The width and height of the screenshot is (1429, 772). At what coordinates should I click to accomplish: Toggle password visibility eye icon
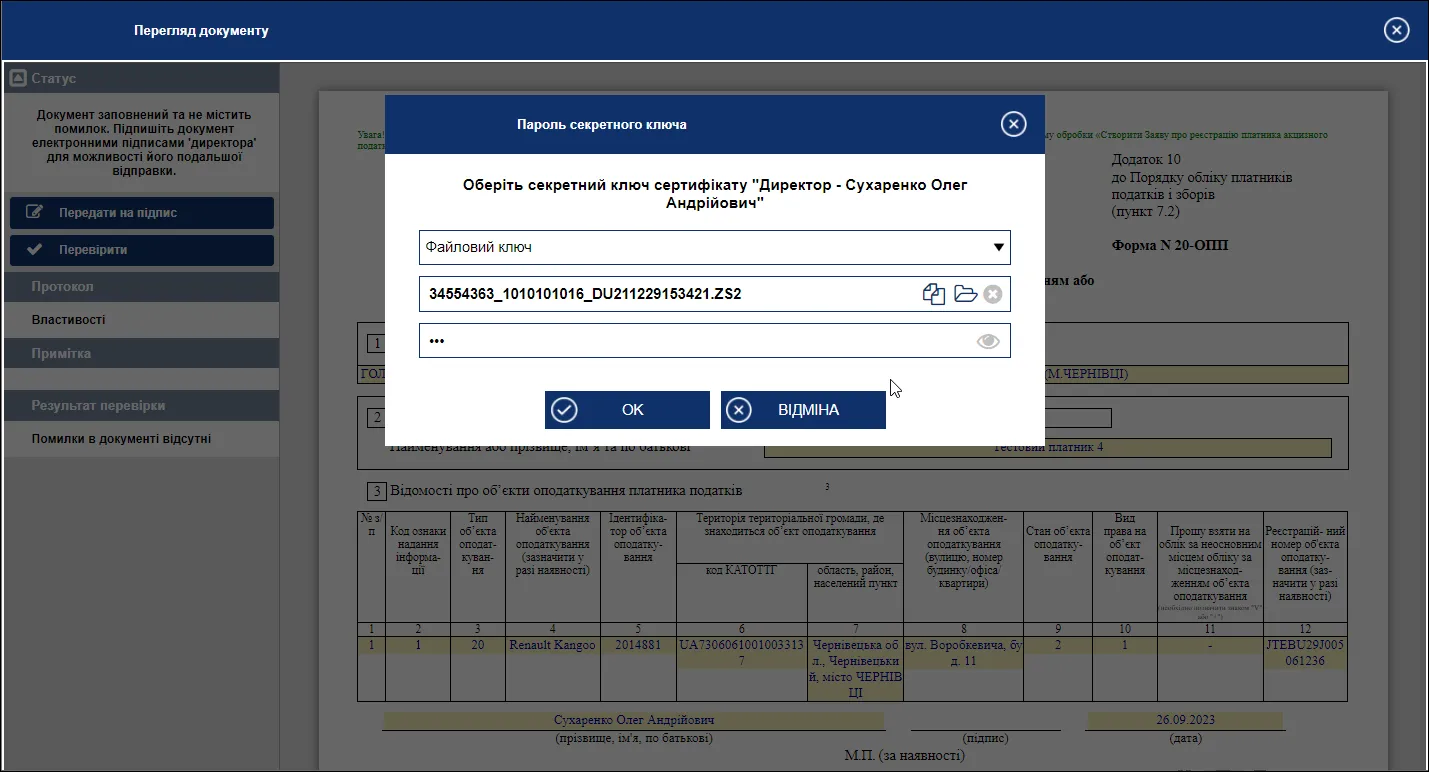pos(988,341)
